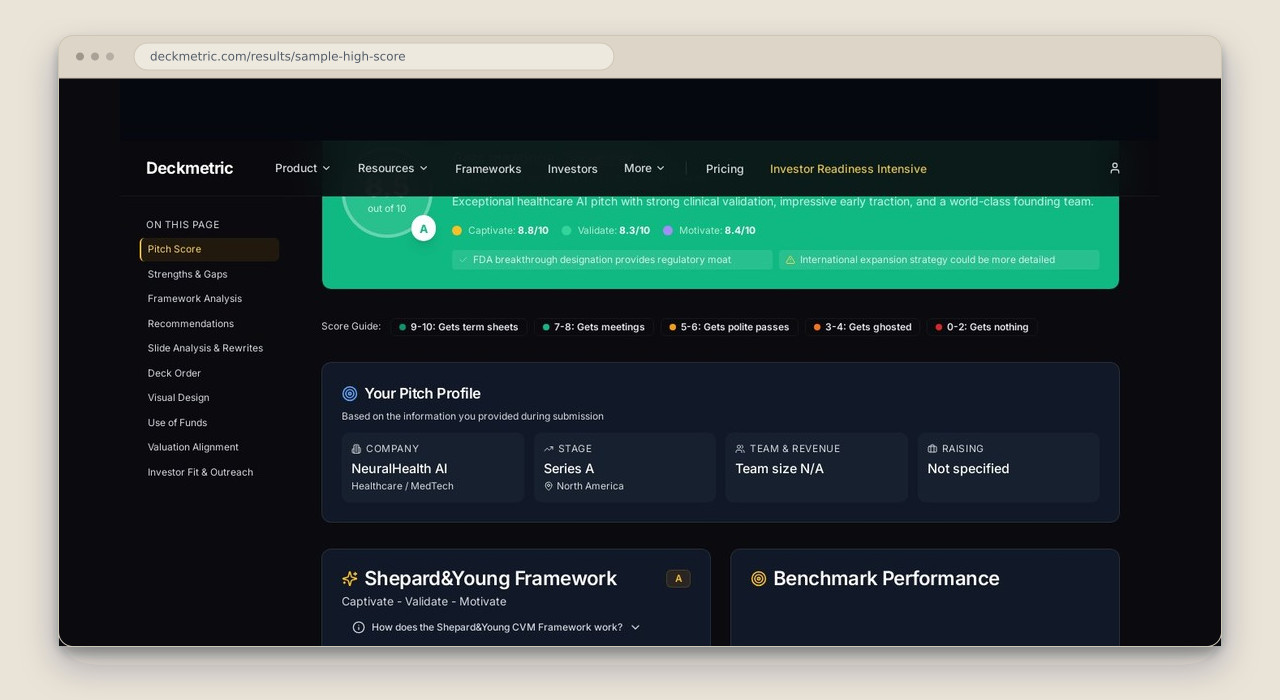1280x700 pixels.
Task: Click the A badge in Shepard&Young card
Action: [x=678, y=578]
